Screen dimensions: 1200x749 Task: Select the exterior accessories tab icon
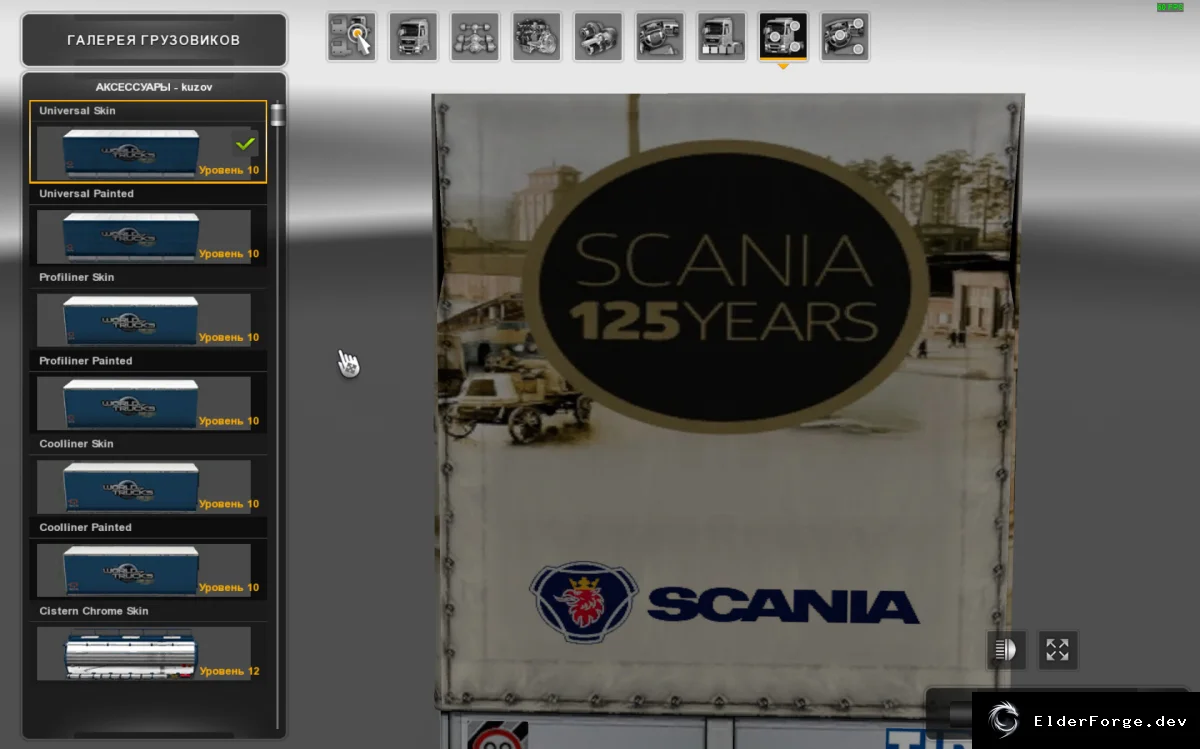pos(783,37)
